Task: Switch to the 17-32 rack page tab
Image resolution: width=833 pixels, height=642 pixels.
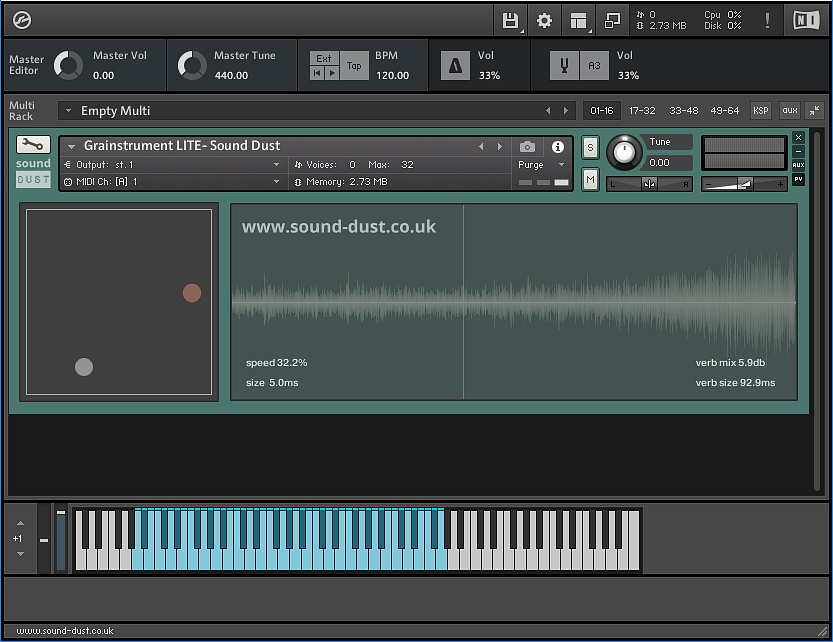Action: click(x=642, y=111)
